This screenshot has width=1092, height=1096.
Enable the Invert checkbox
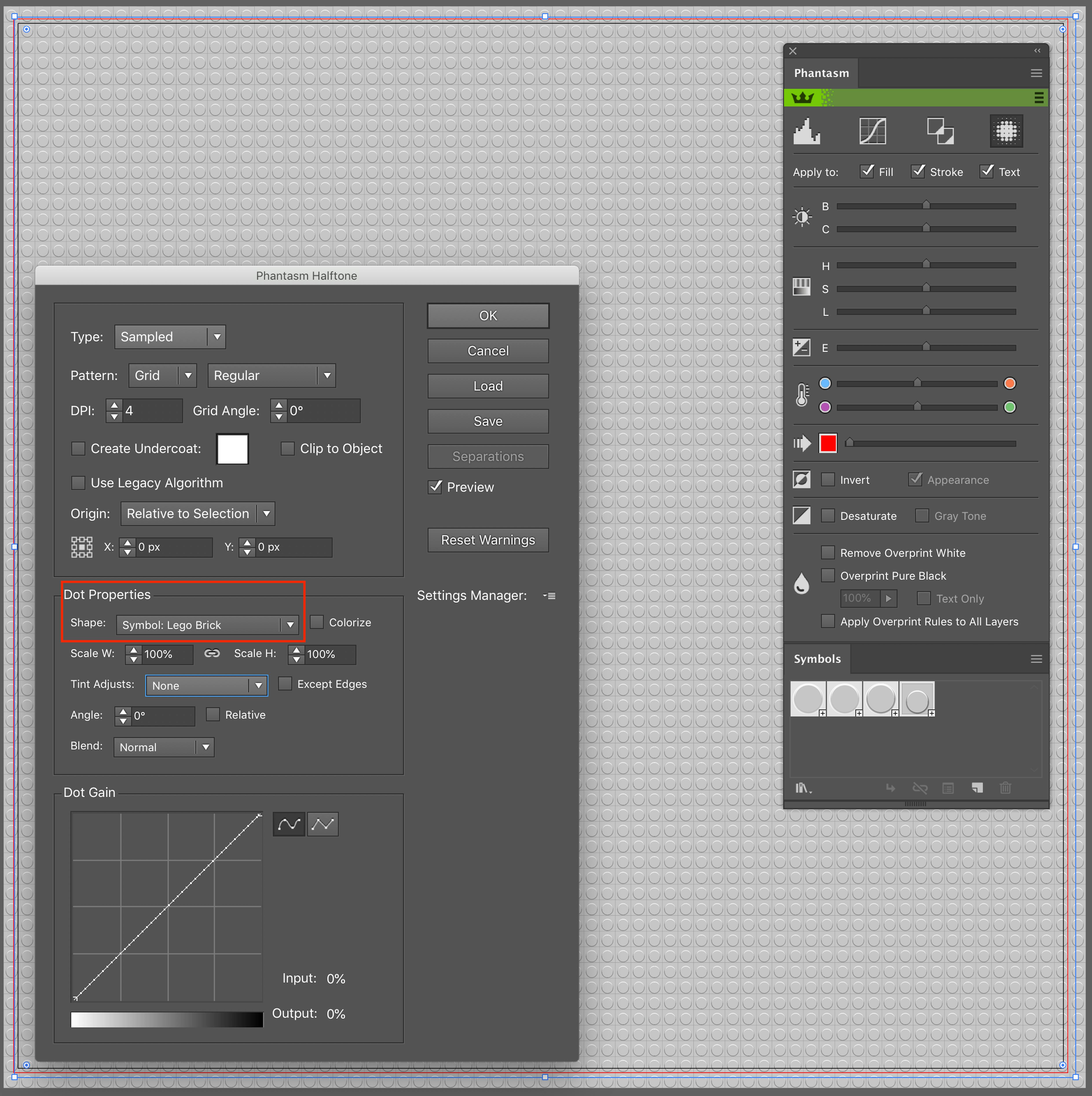tap(828, 479)
